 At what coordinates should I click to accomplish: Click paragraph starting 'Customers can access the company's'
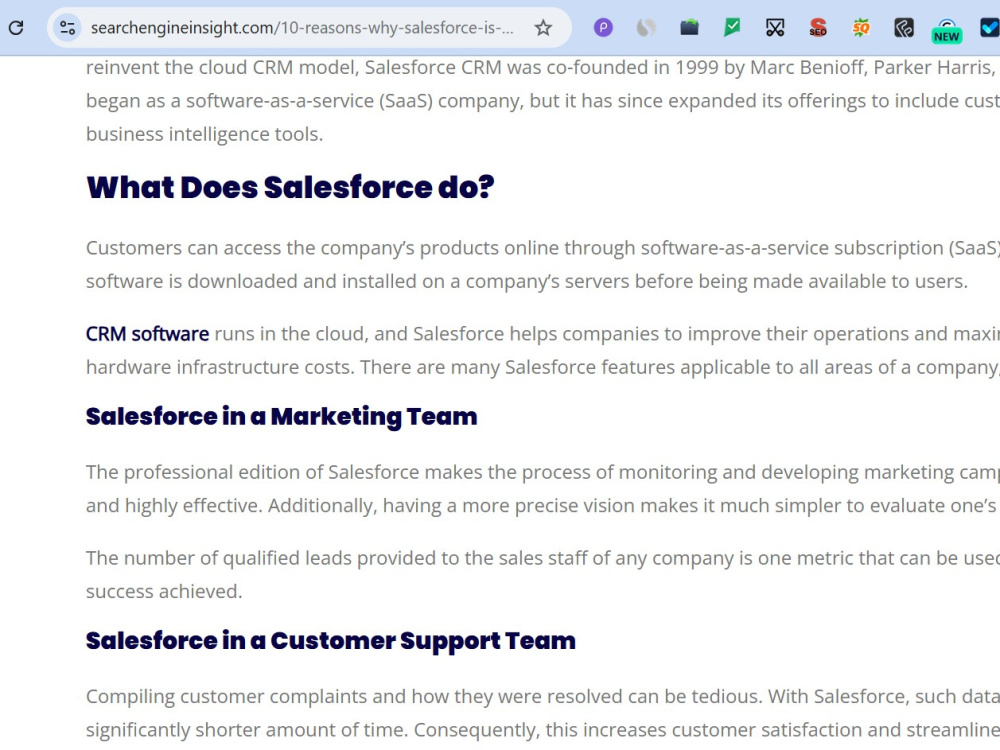tap(543, 265)
